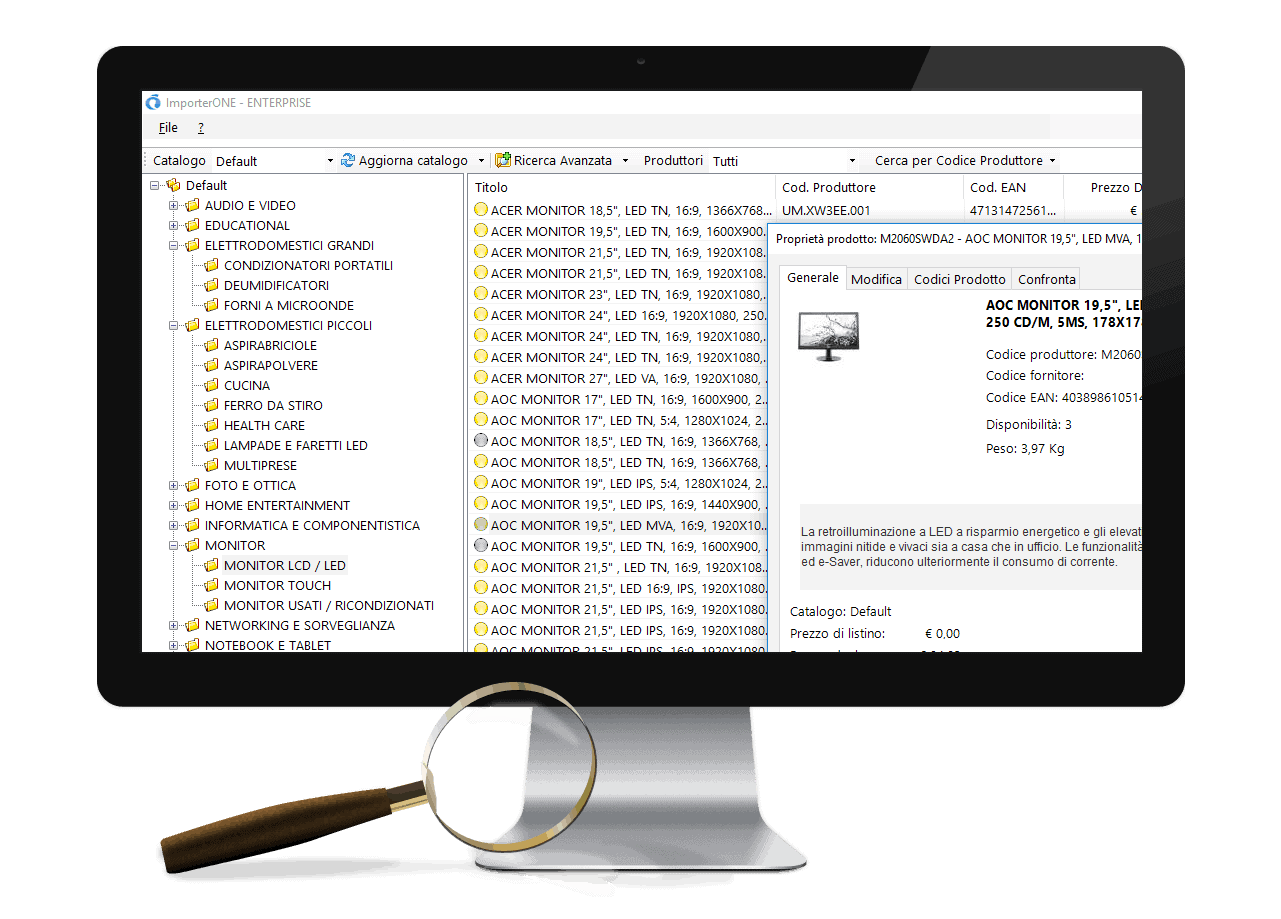Image resolution: width=1281 pixels, height=919 pixels.
Task: Expand the EDUCATIONAL tree node
Action: 173,225
